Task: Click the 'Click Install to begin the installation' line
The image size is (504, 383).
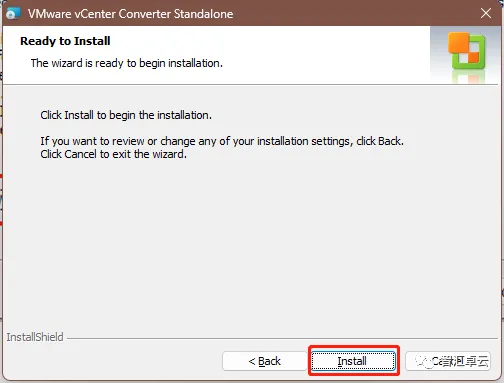Action: click(126, 115)
